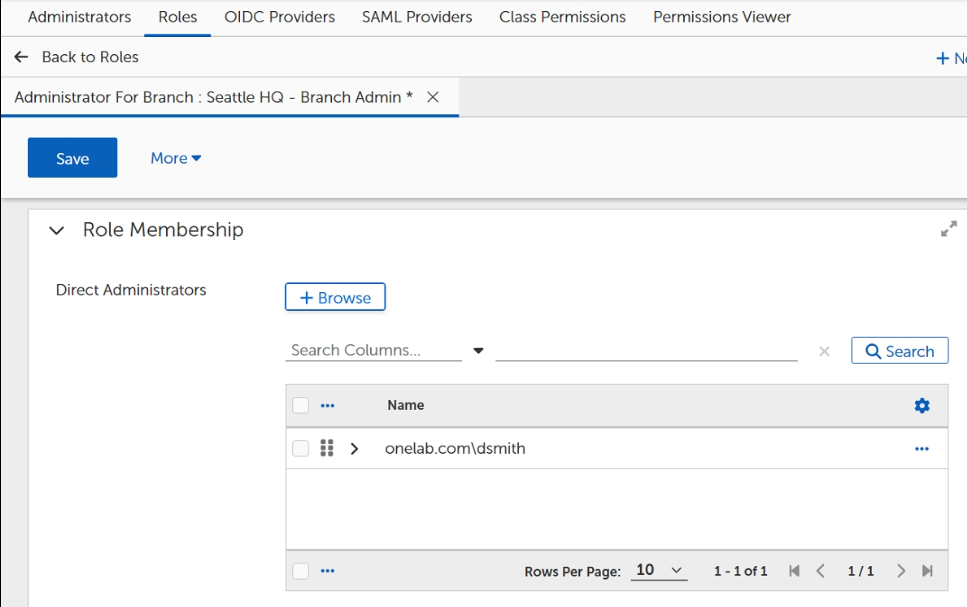Tick the select-all checkbox in table header

click(x=301, y=405)
